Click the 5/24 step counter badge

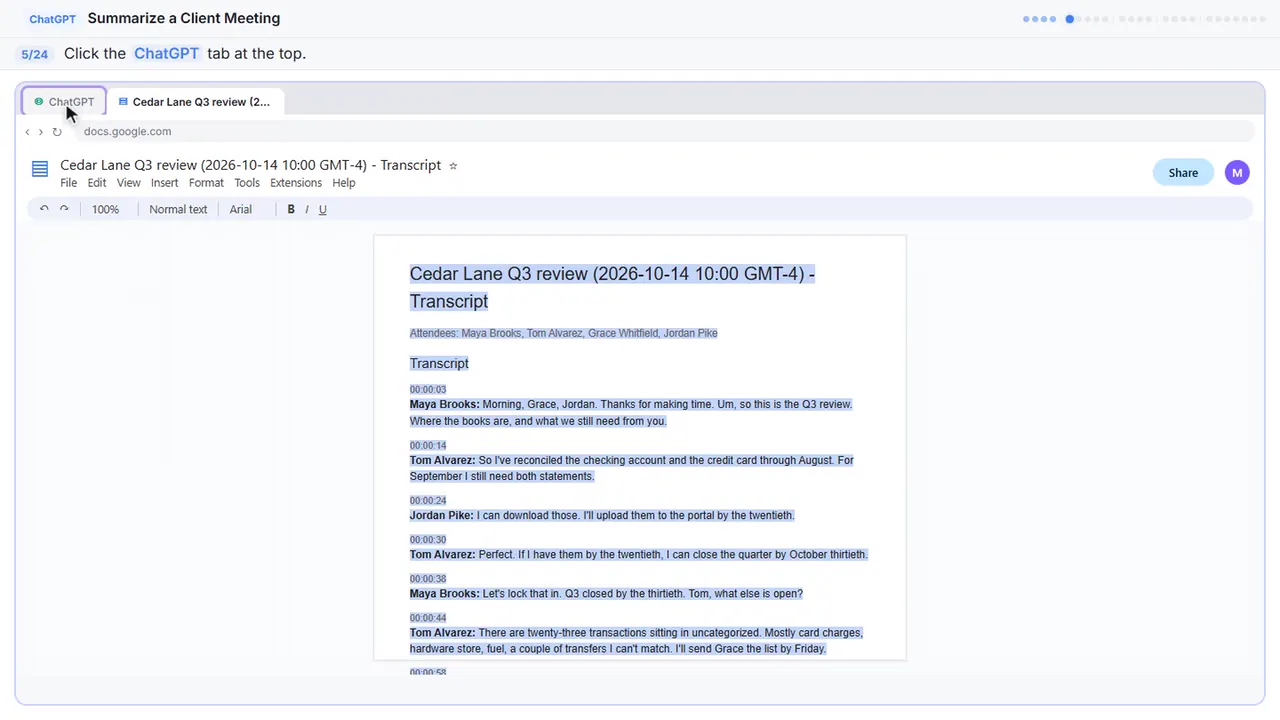[x=35, y=54]
